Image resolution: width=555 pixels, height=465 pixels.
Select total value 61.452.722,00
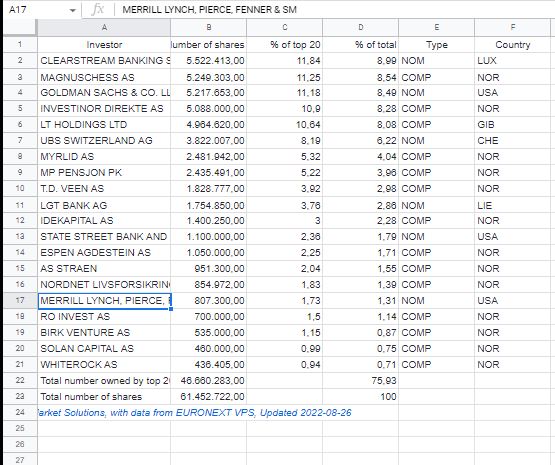tap(208, 396)
